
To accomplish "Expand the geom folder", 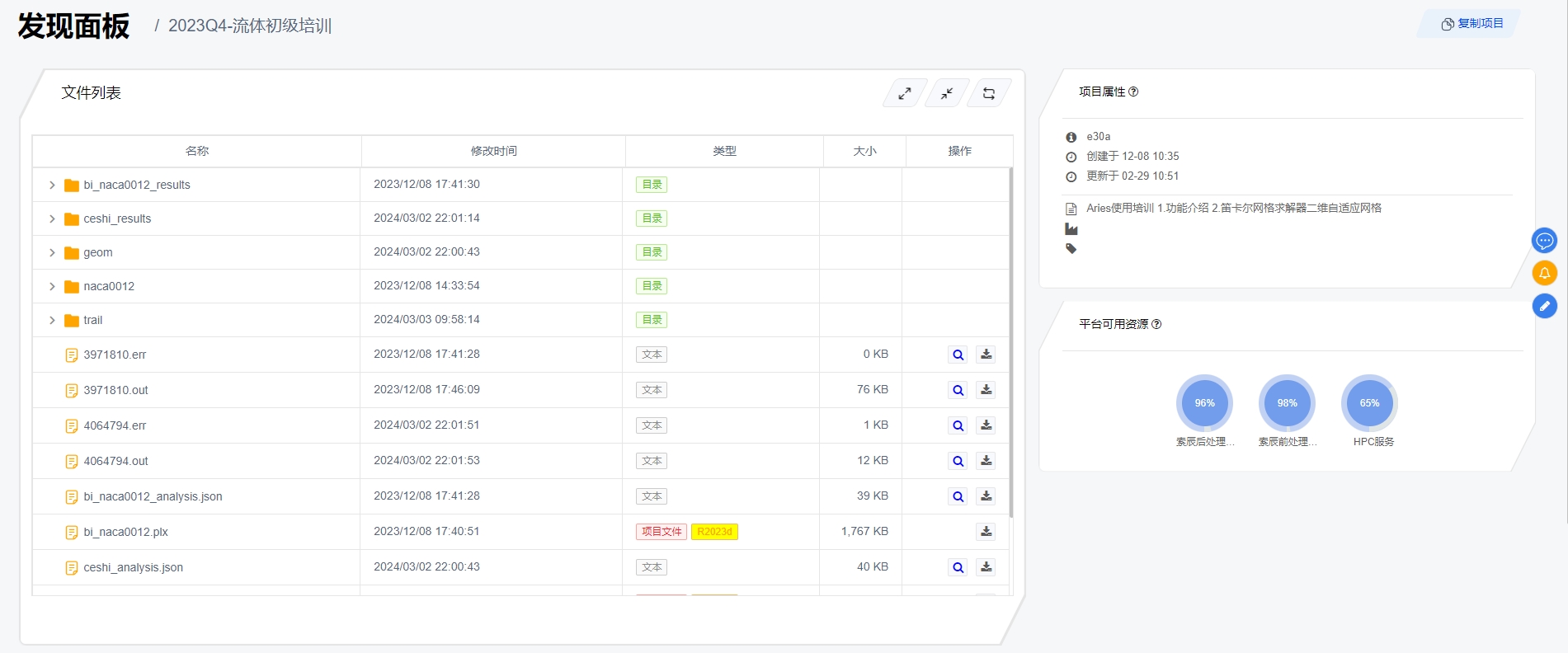I will click(52, 252).
